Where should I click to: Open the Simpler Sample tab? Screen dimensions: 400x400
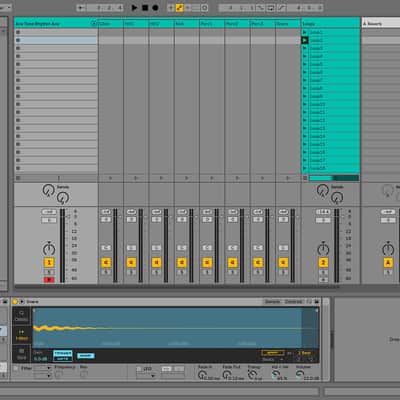coord(272,302)
